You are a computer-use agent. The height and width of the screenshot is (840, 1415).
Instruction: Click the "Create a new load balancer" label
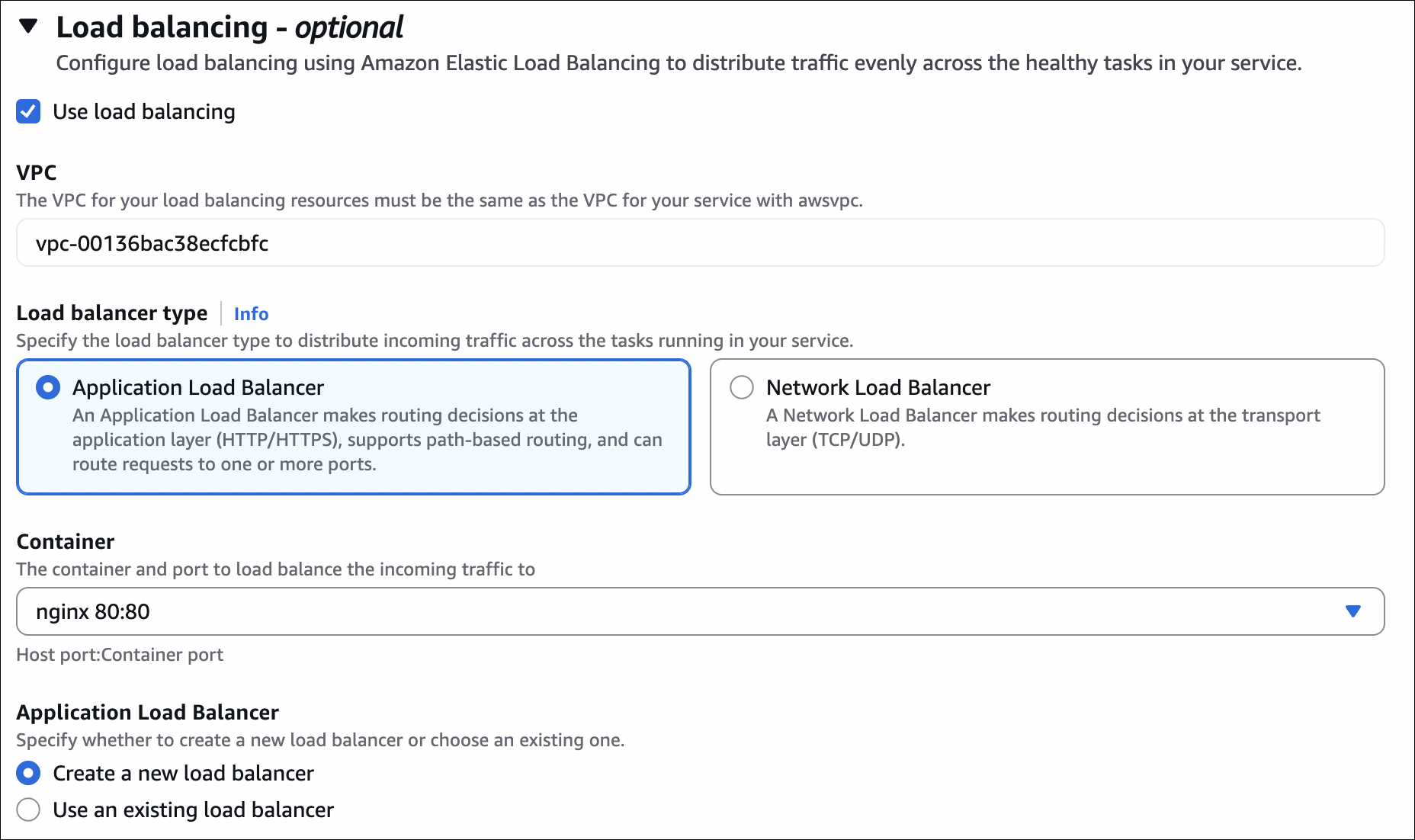[183, 773]
